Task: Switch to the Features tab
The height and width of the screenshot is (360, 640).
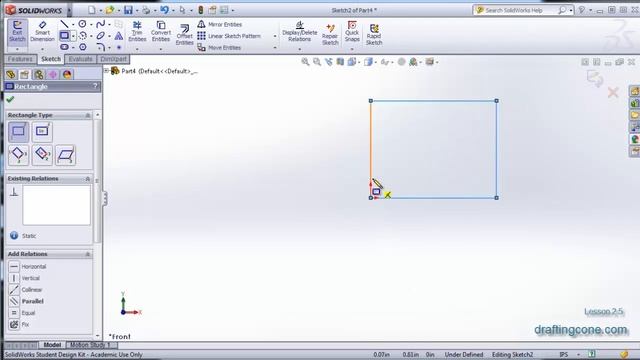Action: click(x=20, y=59)
